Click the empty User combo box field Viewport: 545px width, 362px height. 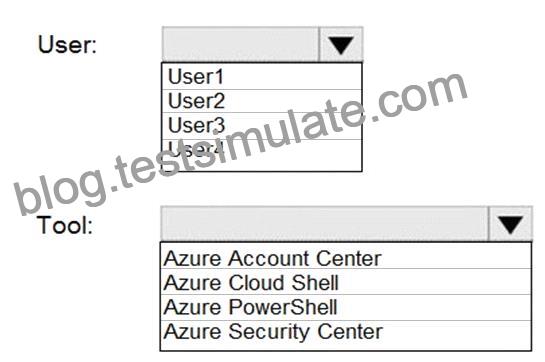[x=240, y=45]
